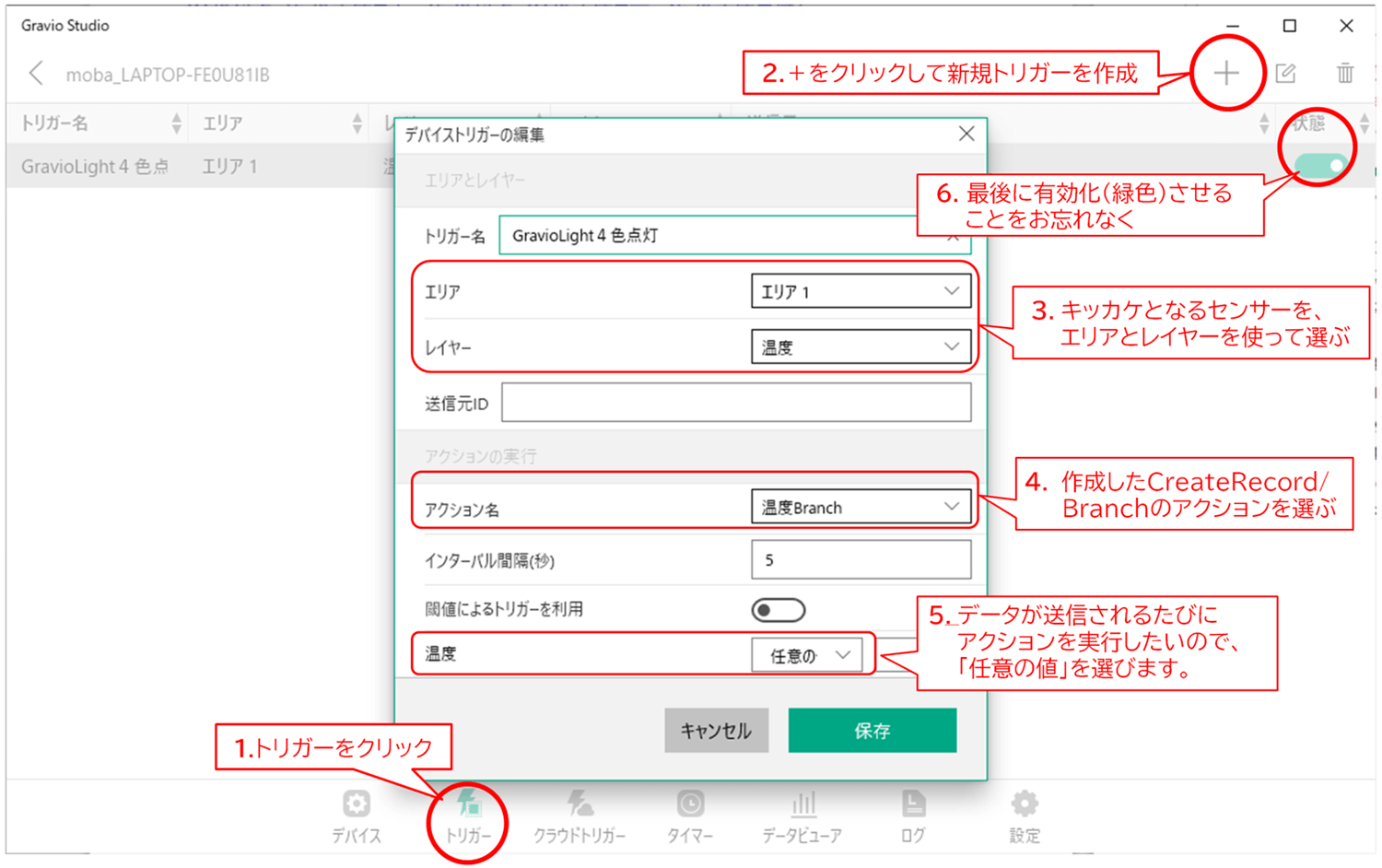Close the デバイストリガーの編集 dialog
This screenshot has width=1382, height=868.
(966, 135)
